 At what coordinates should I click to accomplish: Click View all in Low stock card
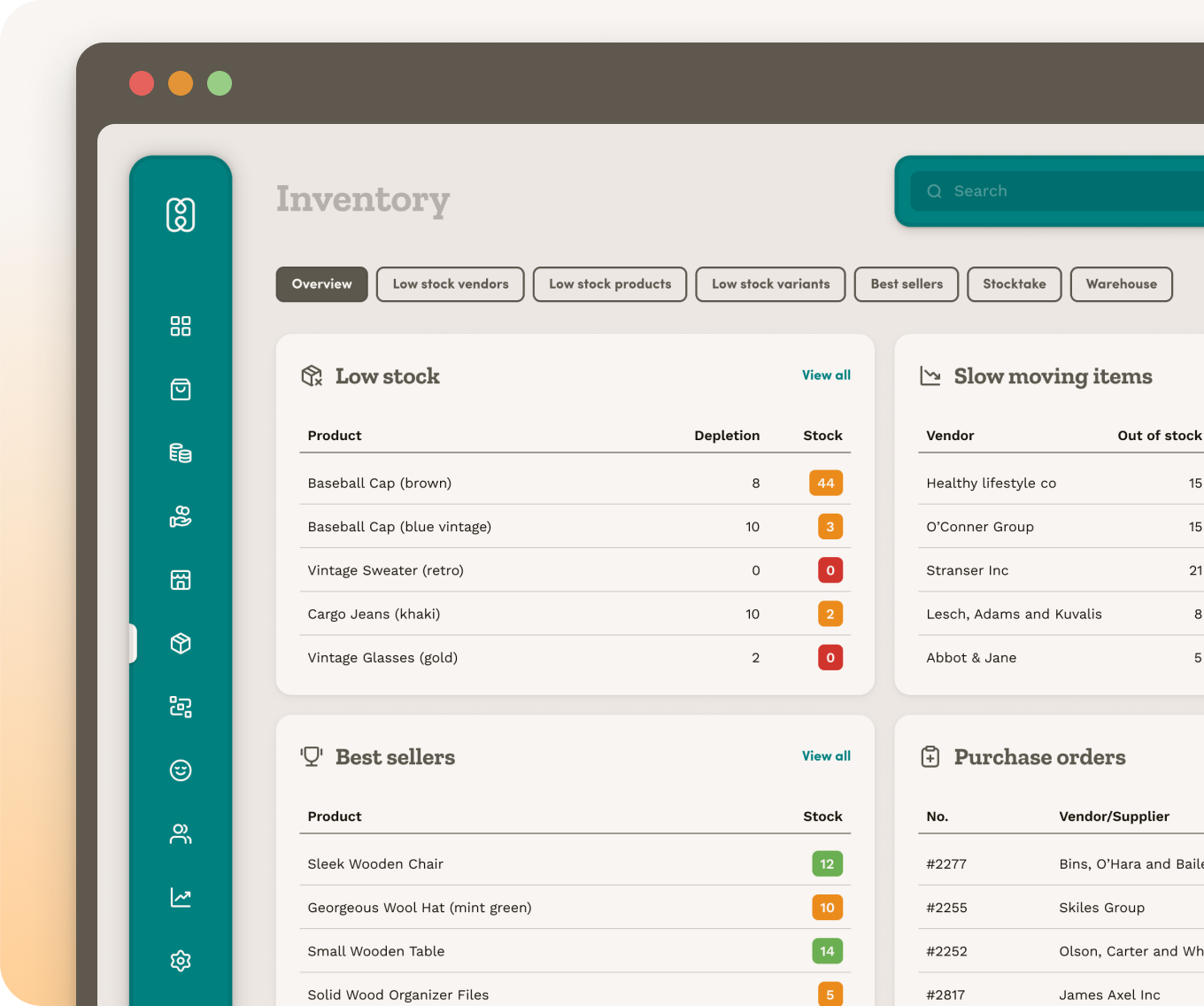pos(826,375)
